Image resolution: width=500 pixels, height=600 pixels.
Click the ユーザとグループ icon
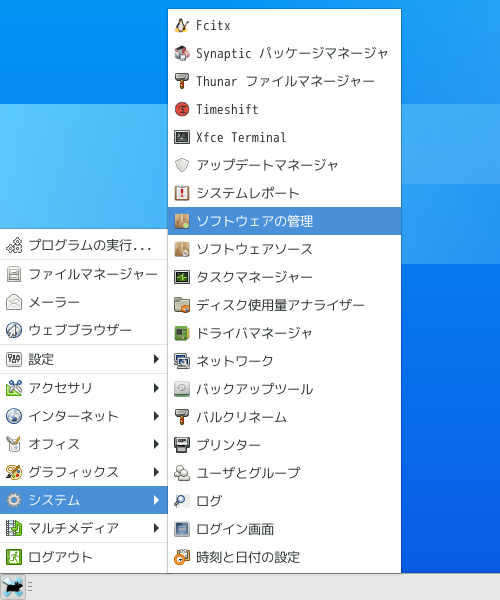(x=182, y=473)
